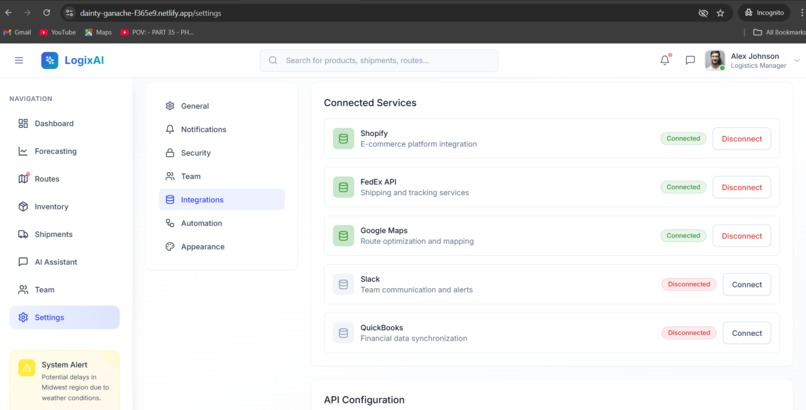806x410 pixels.
Task: Click Shopify's Connected status badge
Action: (683, 138)
